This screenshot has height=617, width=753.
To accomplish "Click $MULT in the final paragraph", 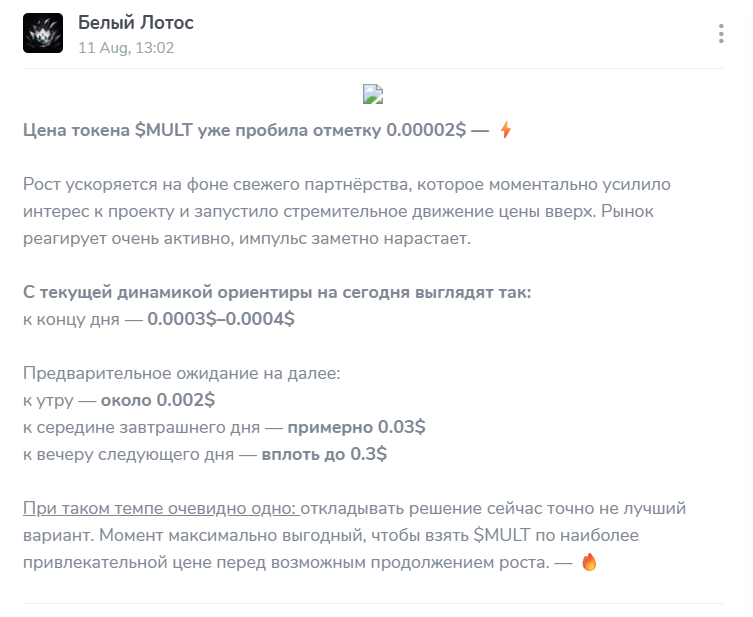I will (x=502, y=535).
